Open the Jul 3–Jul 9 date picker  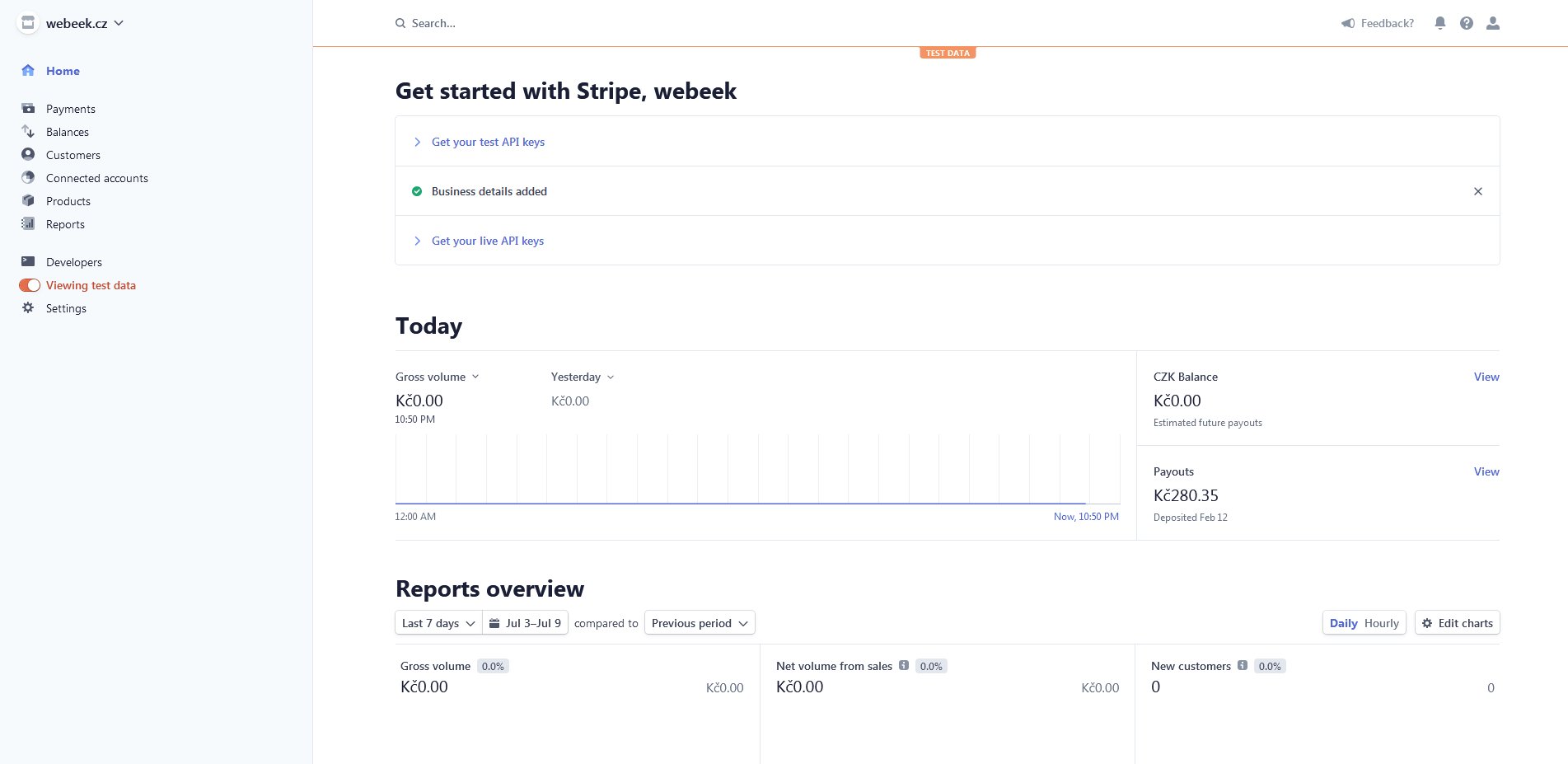click(526, 623)
